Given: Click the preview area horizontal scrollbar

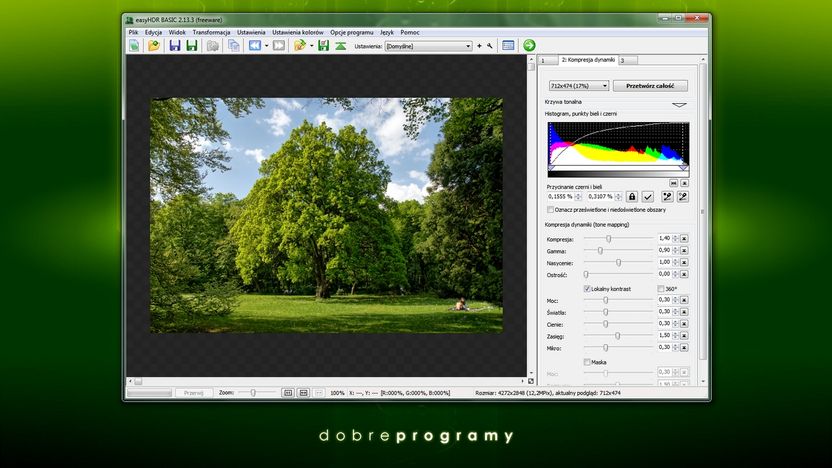Looking at the screenshot, I should tap(326, 381).
